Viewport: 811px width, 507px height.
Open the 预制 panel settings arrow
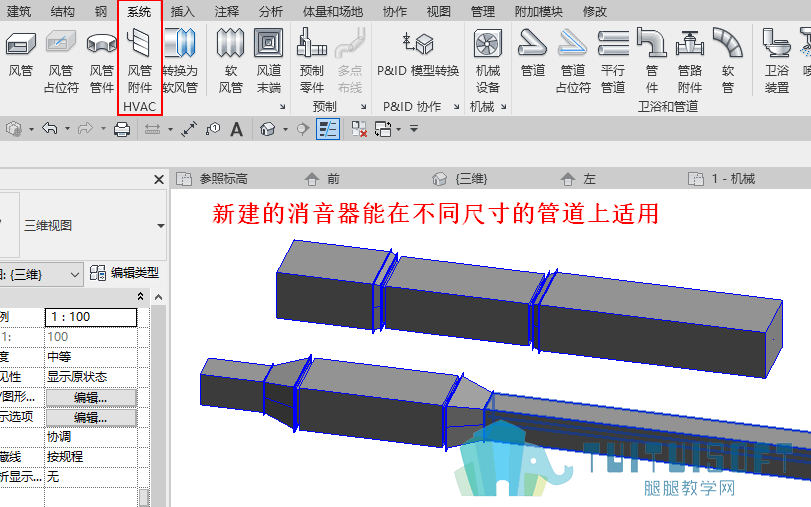364,107
